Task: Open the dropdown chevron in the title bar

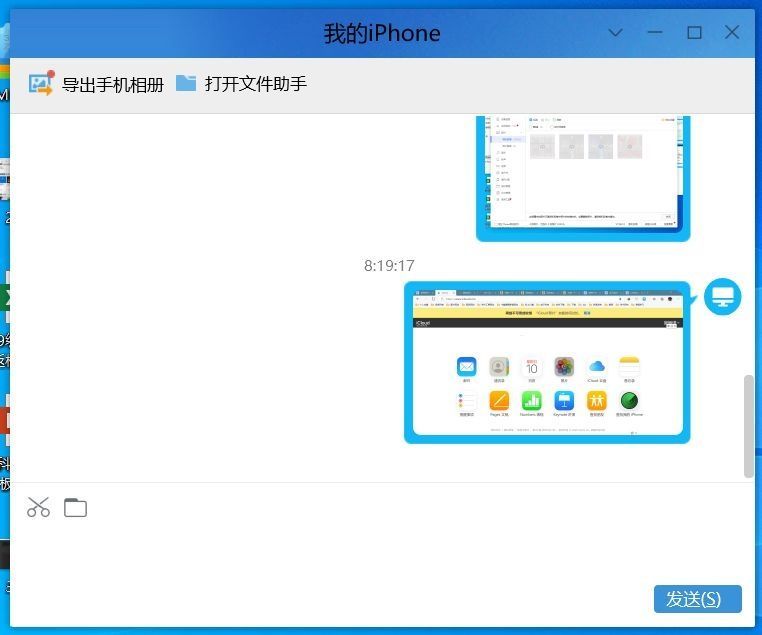Action: point(616,33)
